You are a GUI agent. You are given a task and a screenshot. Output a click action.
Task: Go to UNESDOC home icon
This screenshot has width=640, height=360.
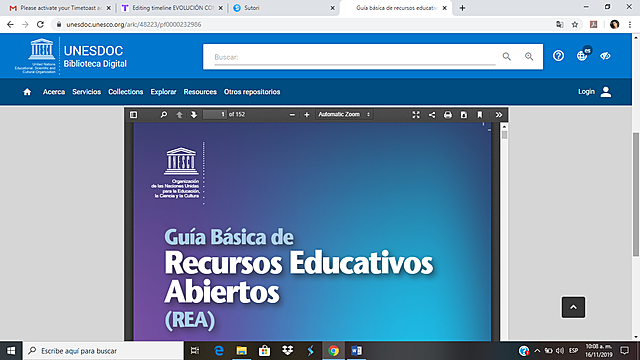(27, 92)
